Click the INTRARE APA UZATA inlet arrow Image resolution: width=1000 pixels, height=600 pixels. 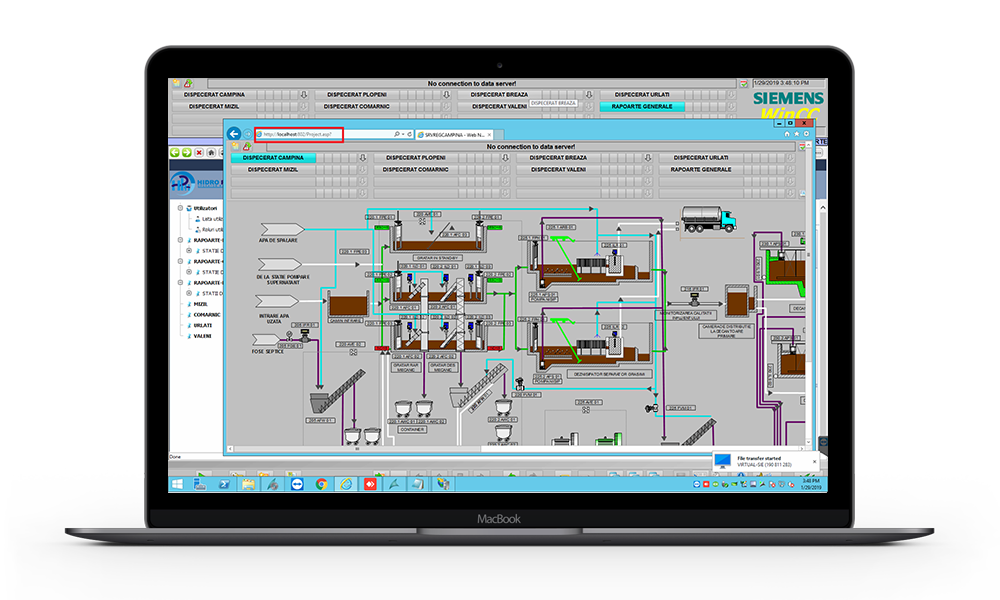[x=277, y=301]
